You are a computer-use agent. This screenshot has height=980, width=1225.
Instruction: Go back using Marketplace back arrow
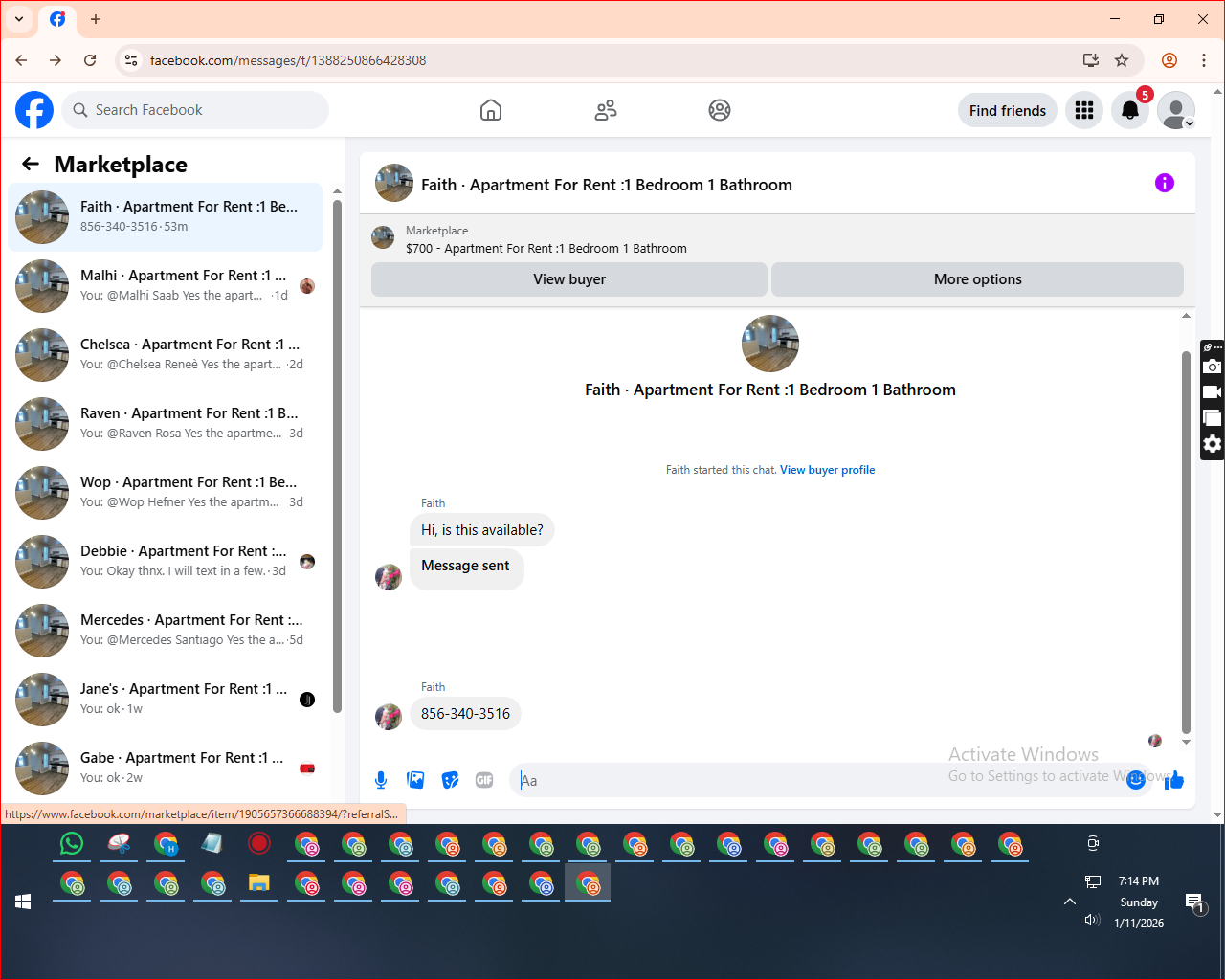31,164
